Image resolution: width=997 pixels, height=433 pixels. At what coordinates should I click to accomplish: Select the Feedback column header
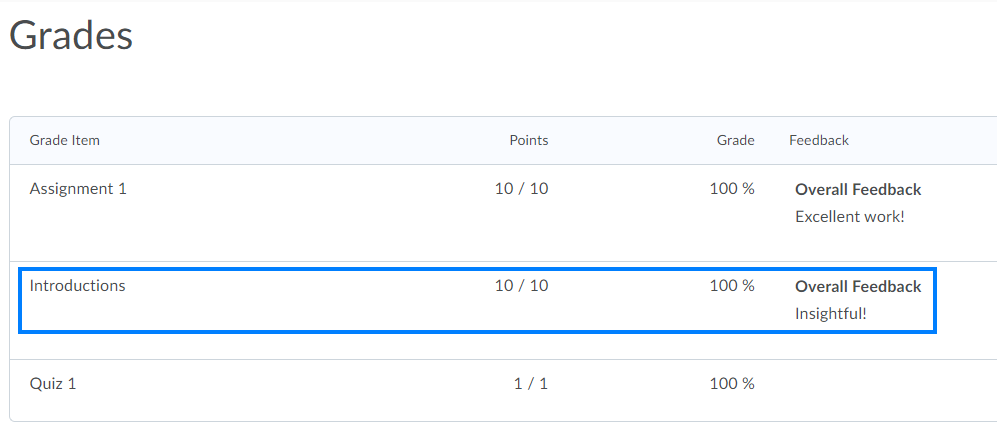(819, 140)
